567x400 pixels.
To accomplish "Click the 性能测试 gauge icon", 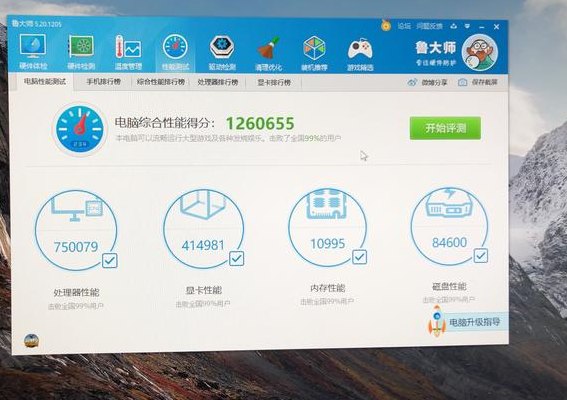I will tap(175, 52).
